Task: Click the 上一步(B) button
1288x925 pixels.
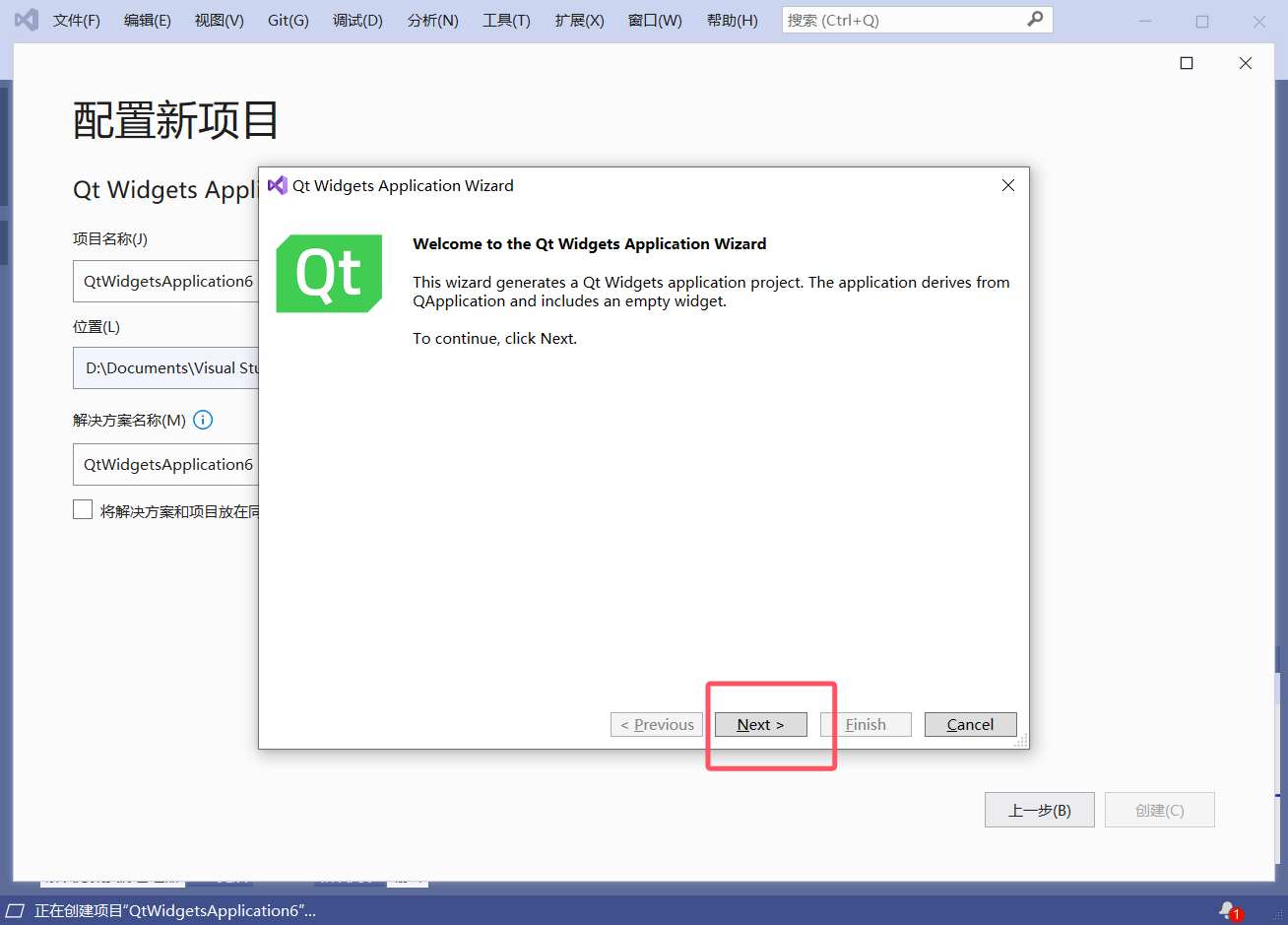Action: click(1040, 809)
